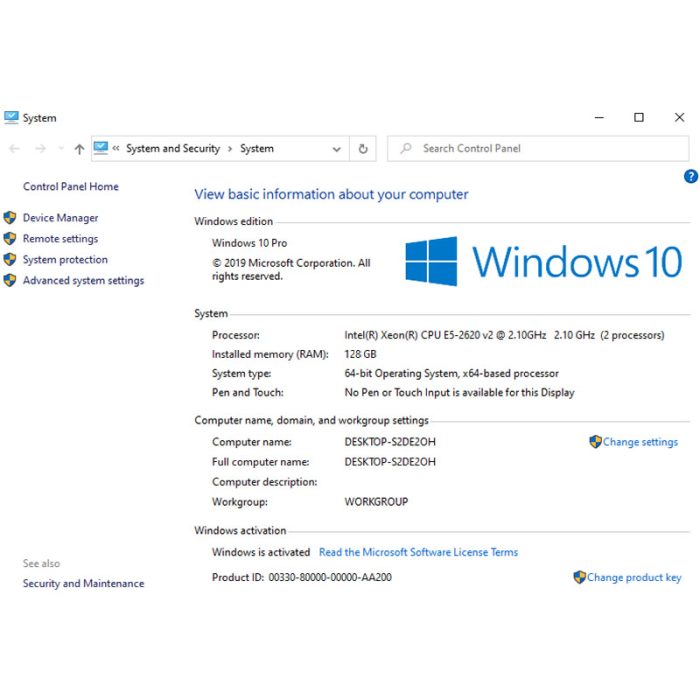Open the address bar history dropdown
This screenshot has height=700, width=700.
point(337,149)
